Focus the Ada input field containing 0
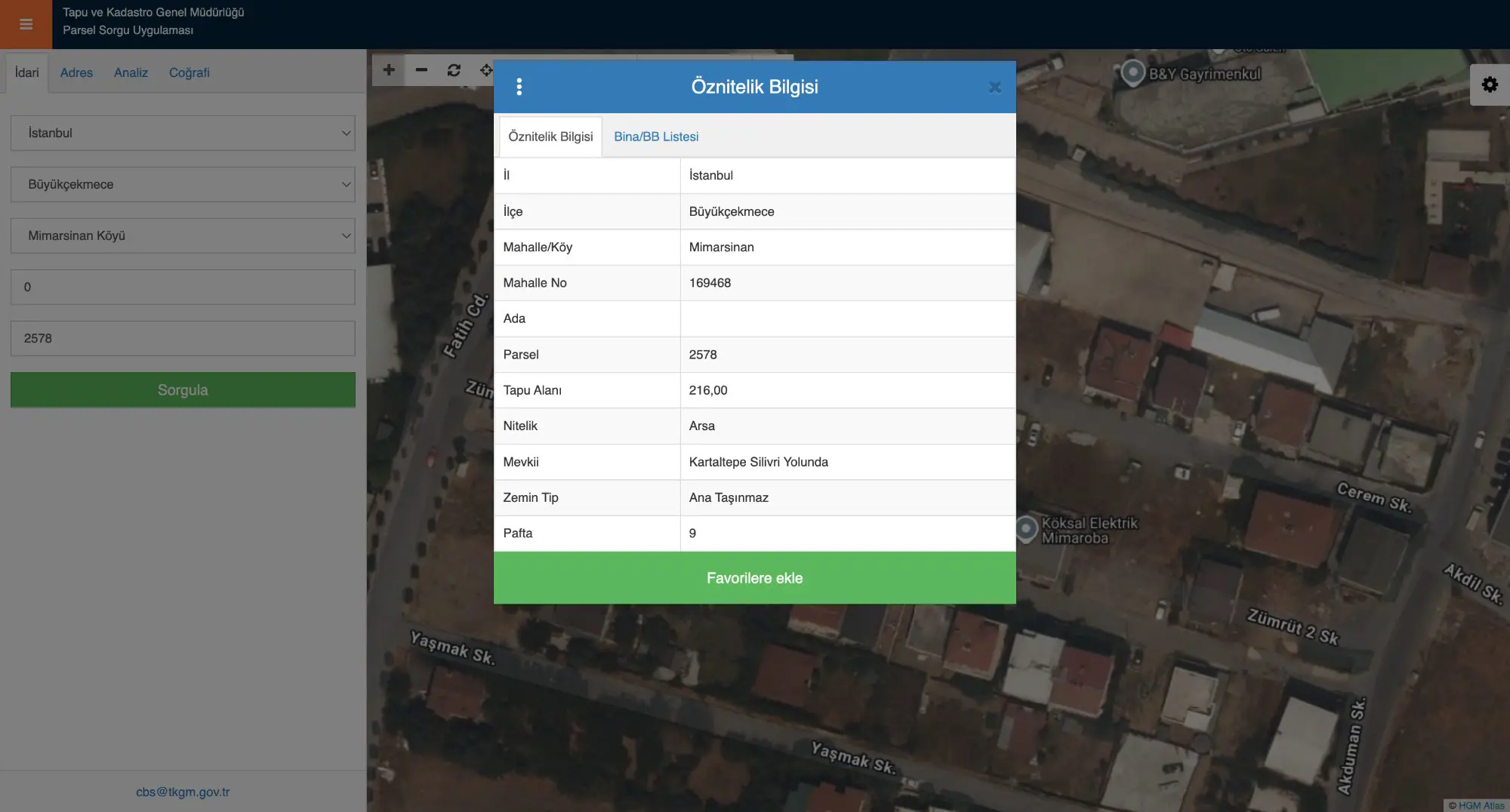The height and width of the screenshot is (812, 1510). tap(183, 287)
